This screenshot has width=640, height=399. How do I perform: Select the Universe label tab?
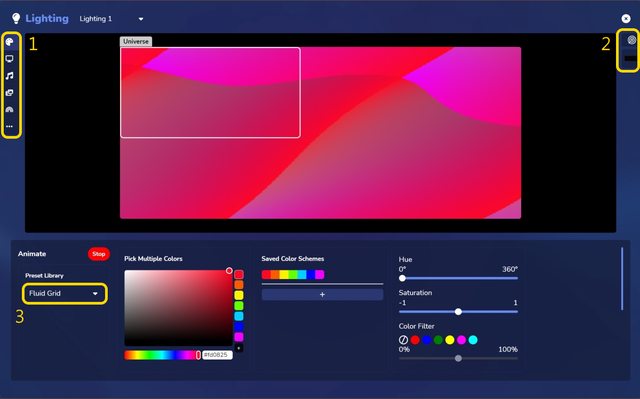136,42
